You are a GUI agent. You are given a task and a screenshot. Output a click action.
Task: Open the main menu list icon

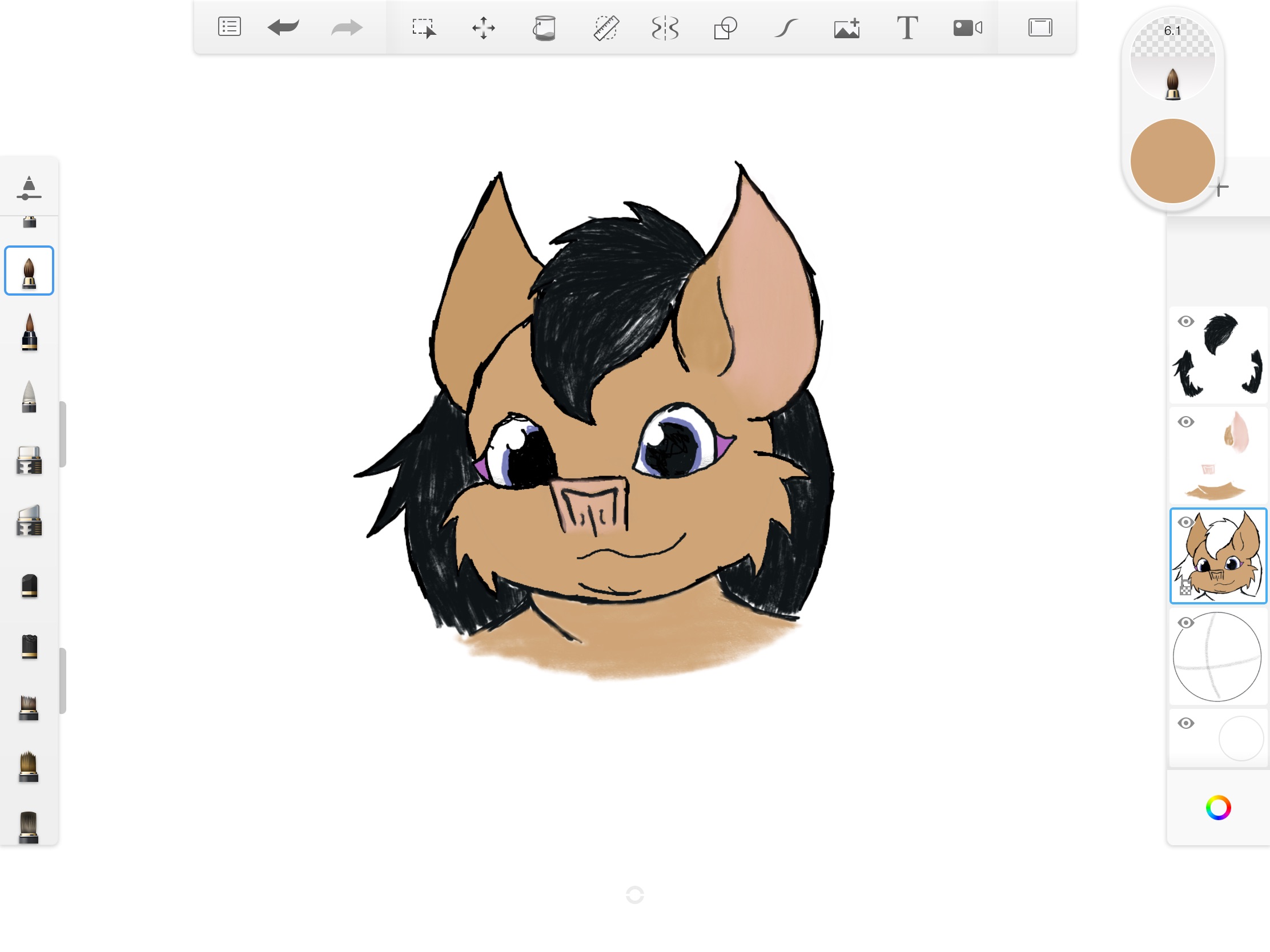pyautogui.click(x=229, y=27)
